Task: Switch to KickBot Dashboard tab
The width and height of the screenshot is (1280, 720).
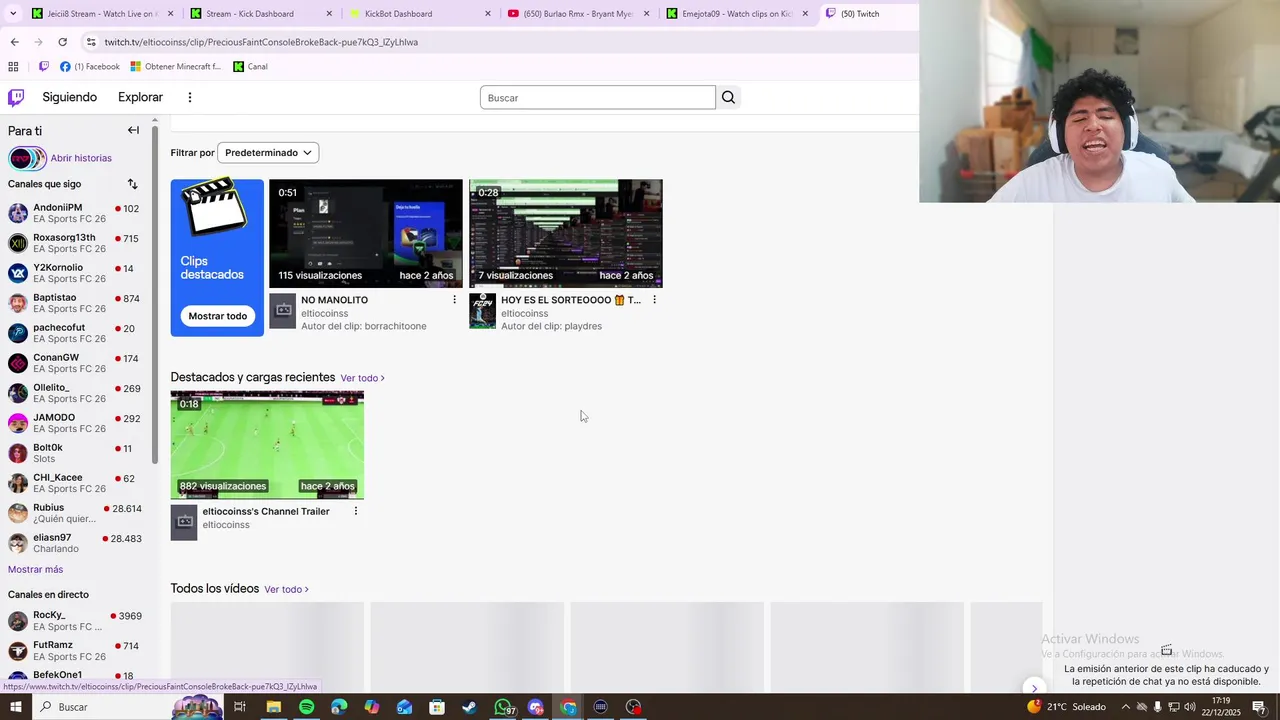Action: [420, 14]
